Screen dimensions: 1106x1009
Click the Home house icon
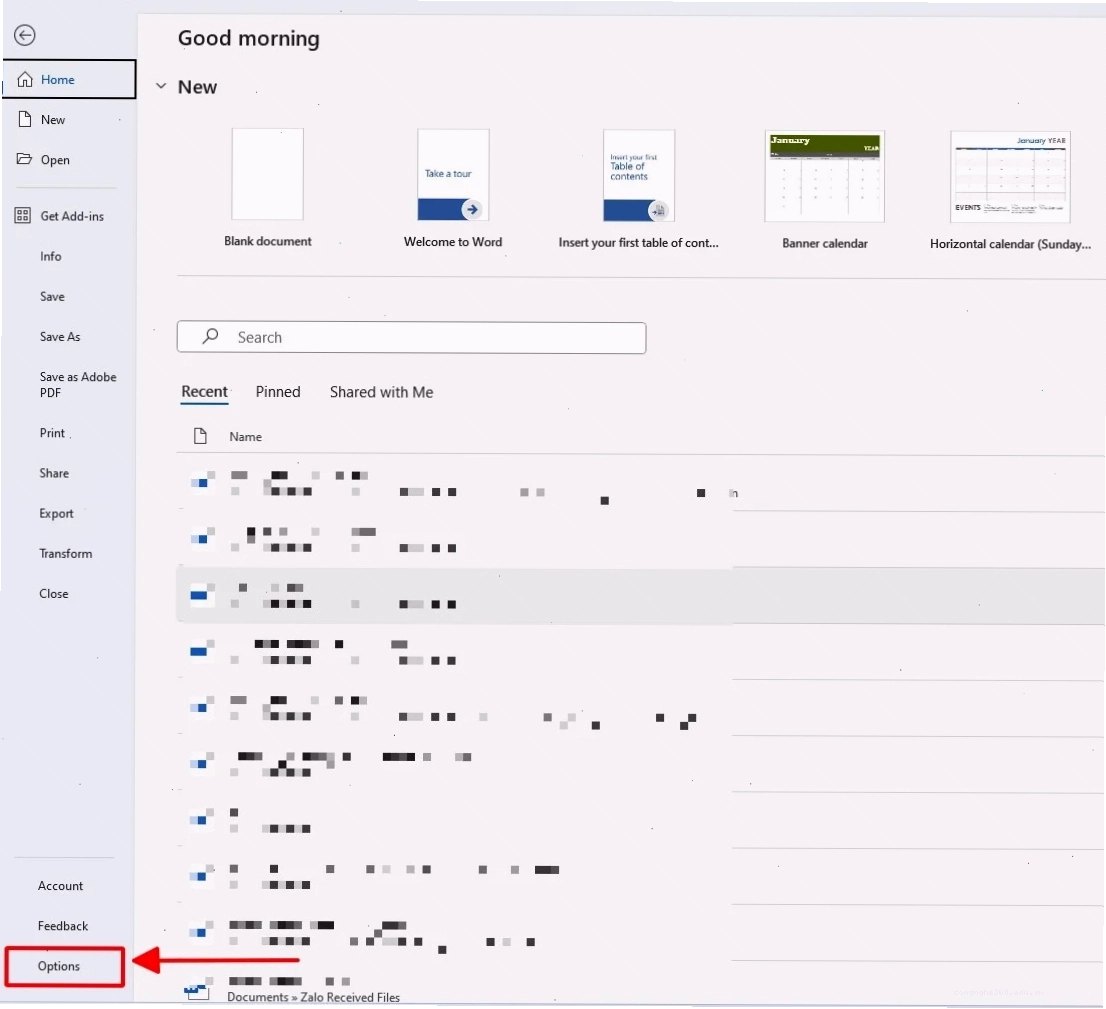pyautogui.click(x=25, y=80)
